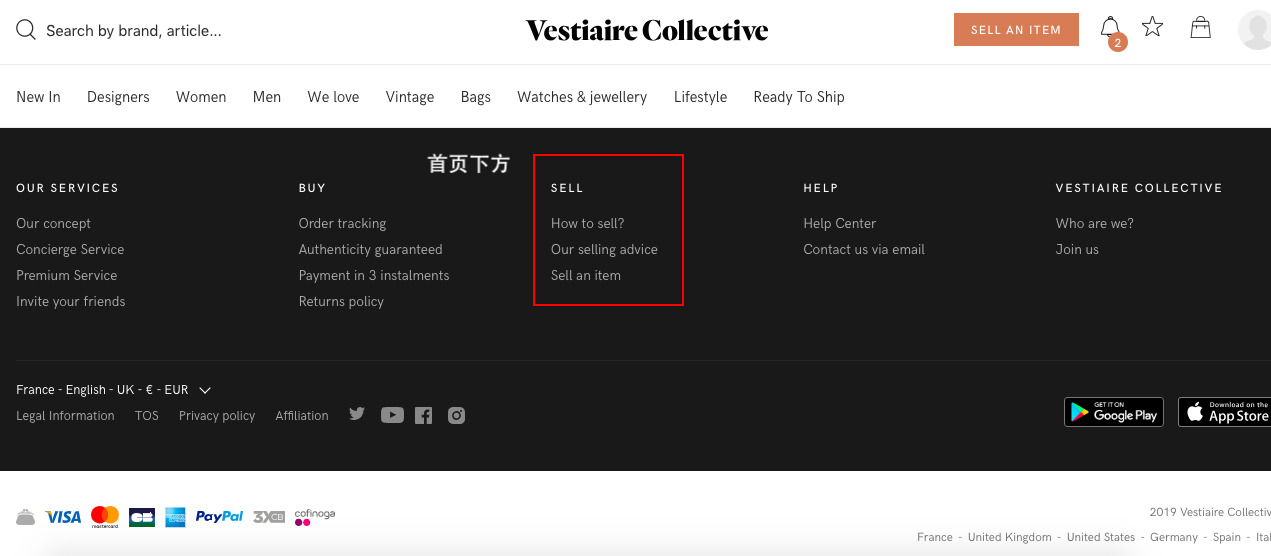
Task: Click the Get it on Google Play badge
Action: pyautogui.click(x=1114, y=412)
